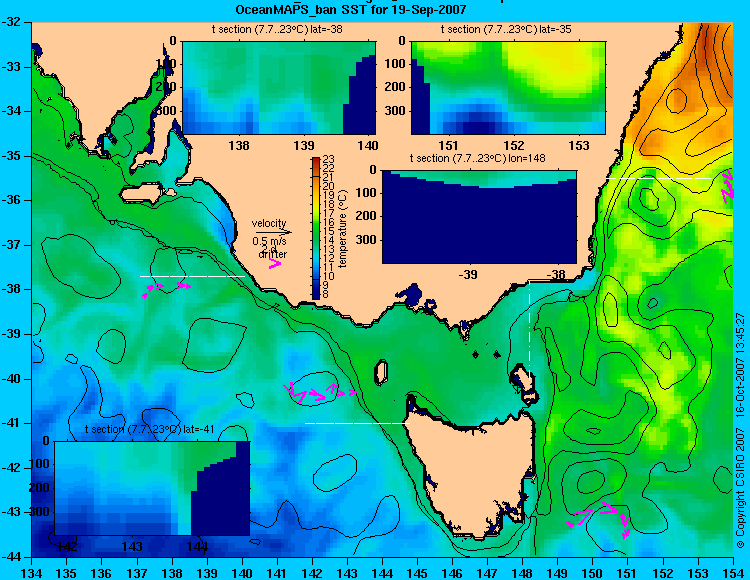Click the 143 tick under the lat=-41 inset
This screenshot has width=750, height=580.
132,546
